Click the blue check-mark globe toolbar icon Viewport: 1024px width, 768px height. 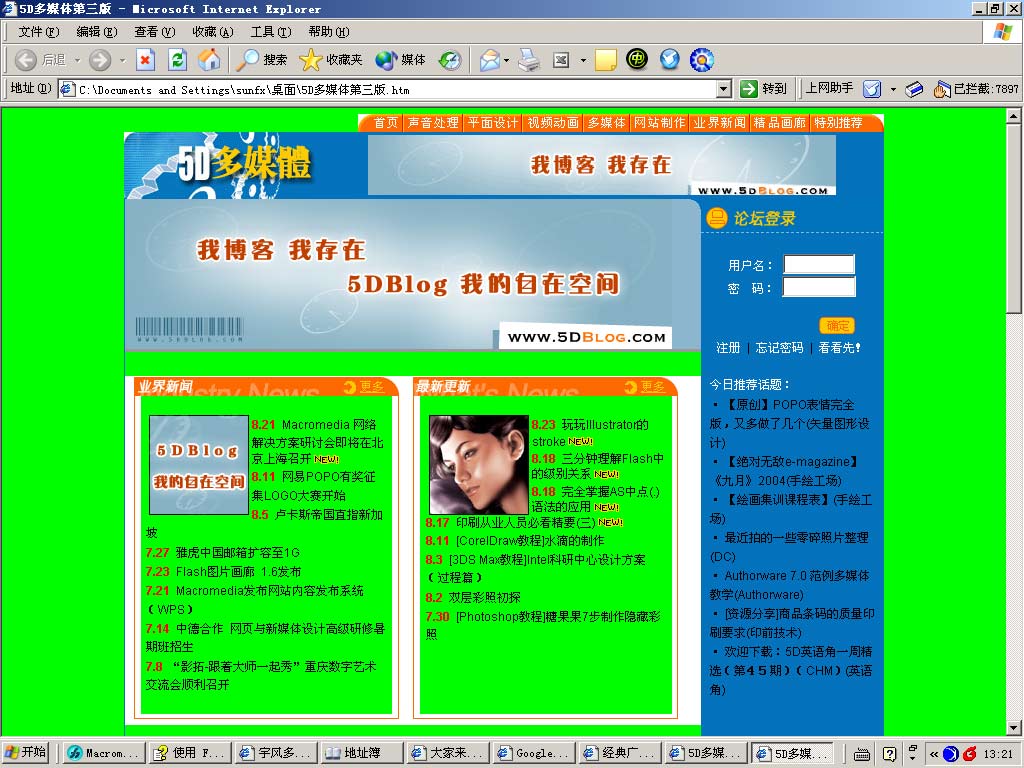point(669,59)
